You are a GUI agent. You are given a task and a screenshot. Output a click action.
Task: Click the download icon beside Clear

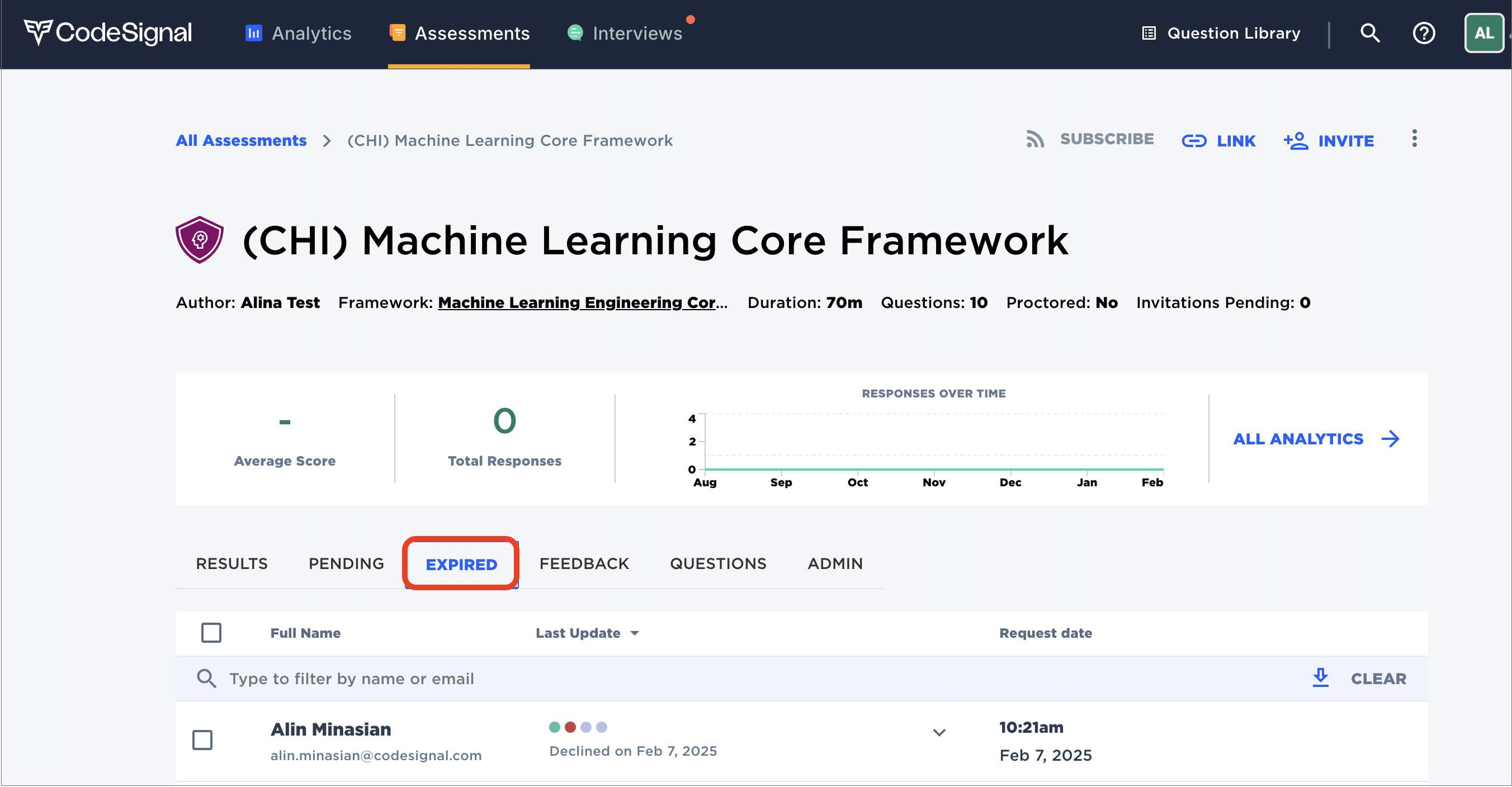[x=1320, y=677]
